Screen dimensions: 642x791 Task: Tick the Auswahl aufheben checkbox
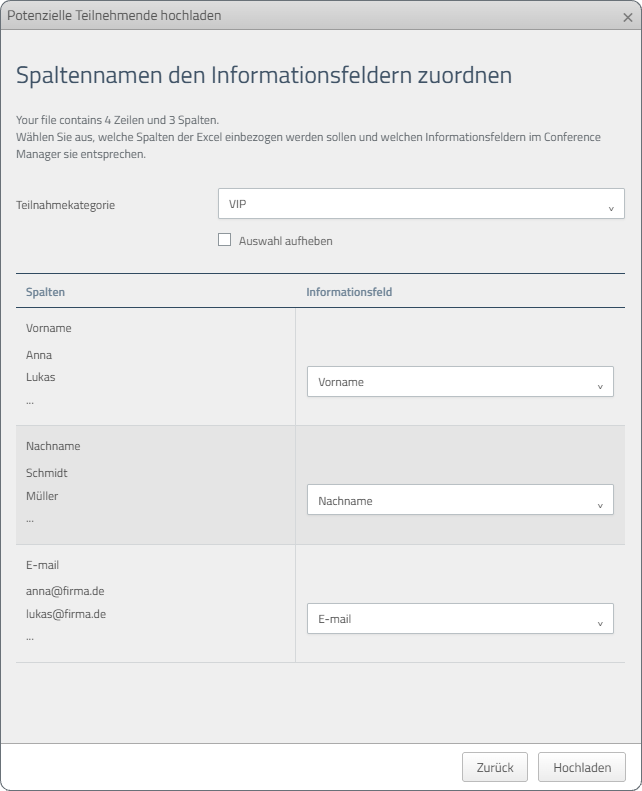pos(224,240)
